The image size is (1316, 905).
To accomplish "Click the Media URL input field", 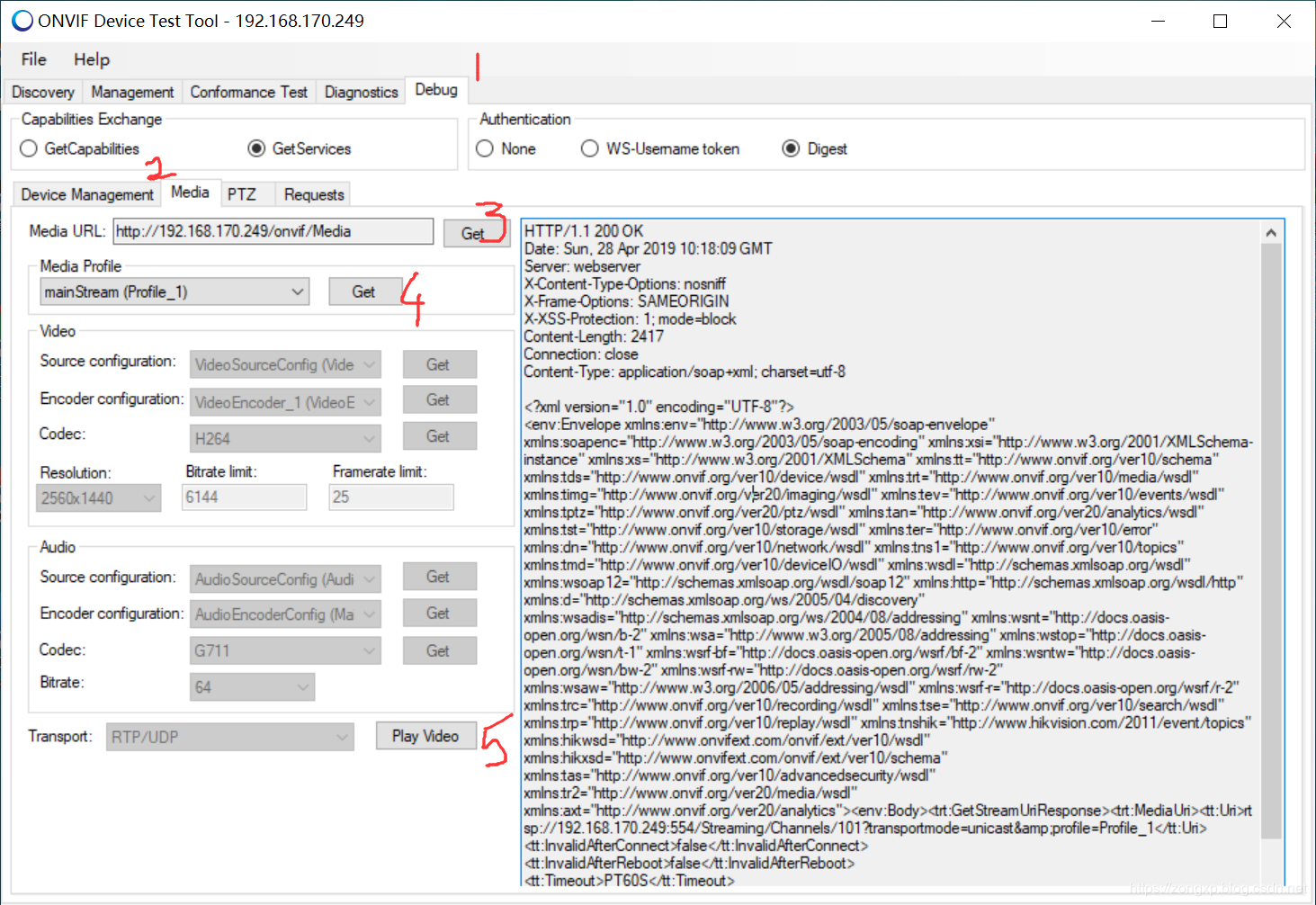I will pyautogui.click(x=273, y=231).
